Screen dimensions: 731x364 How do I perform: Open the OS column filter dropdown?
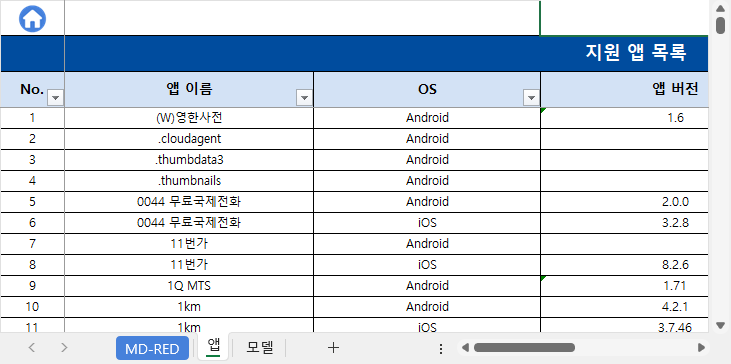531,98
